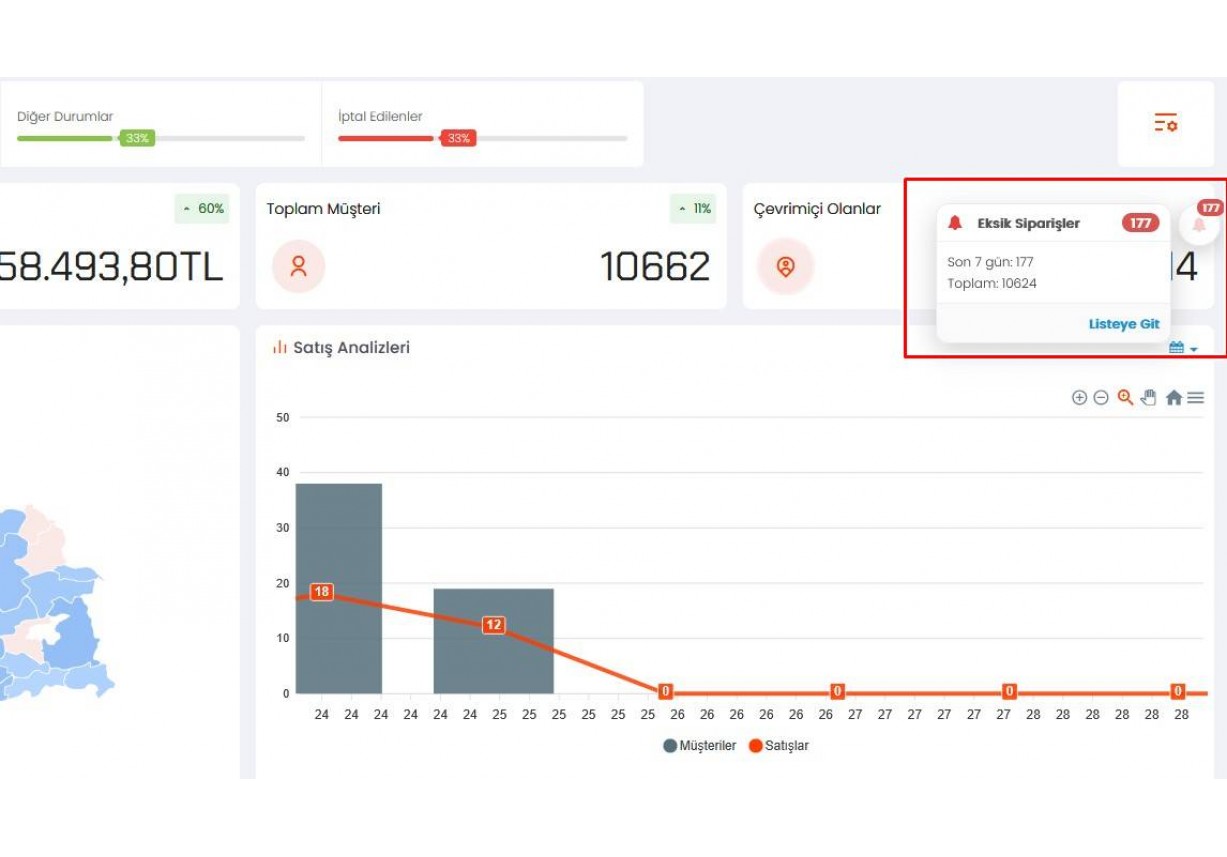The width and height of the screenshot is (1227, 857).
Task: Reset chart zoom with home icon
Action: (1173, 398)
